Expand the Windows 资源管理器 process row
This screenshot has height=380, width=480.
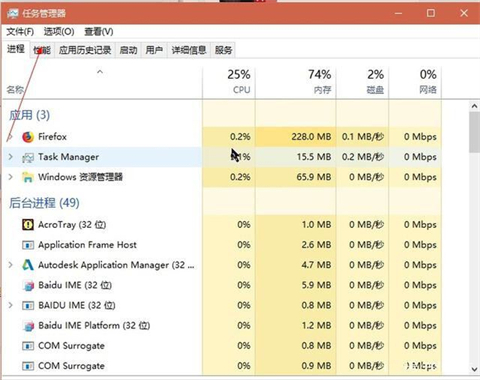pyautogui.click(x=11, y=177)
